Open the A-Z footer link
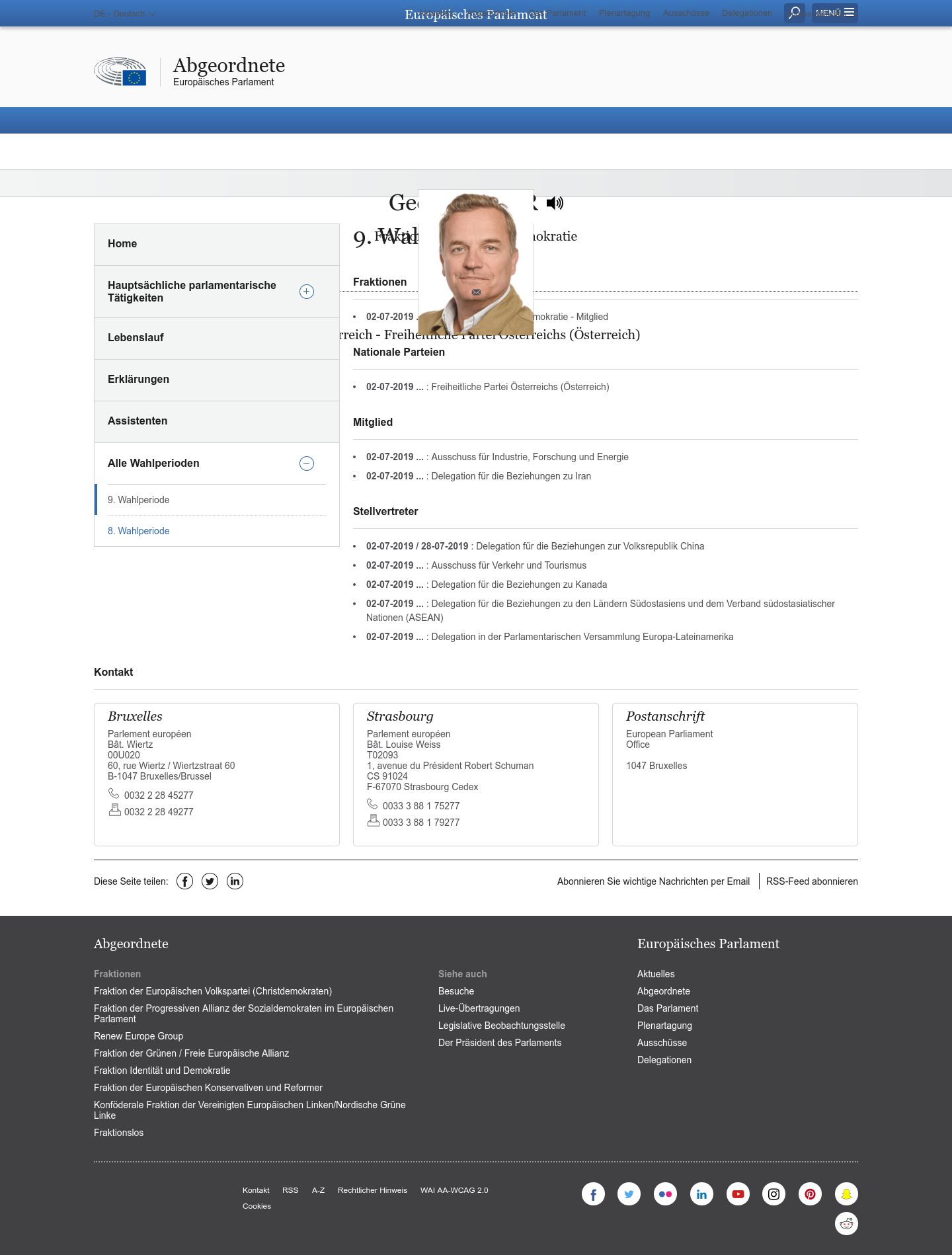This screenshot has height=1255, width=952. [x=318, y=1190]
